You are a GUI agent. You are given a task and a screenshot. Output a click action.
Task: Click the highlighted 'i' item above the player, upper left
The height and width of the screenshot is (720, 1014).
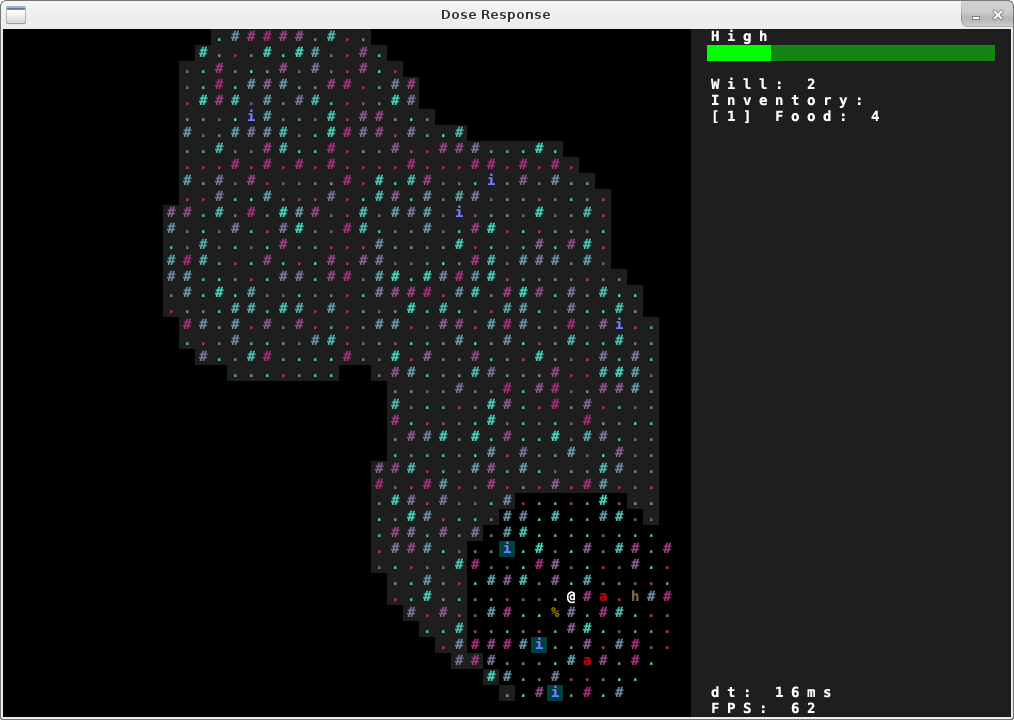point(507,549)
